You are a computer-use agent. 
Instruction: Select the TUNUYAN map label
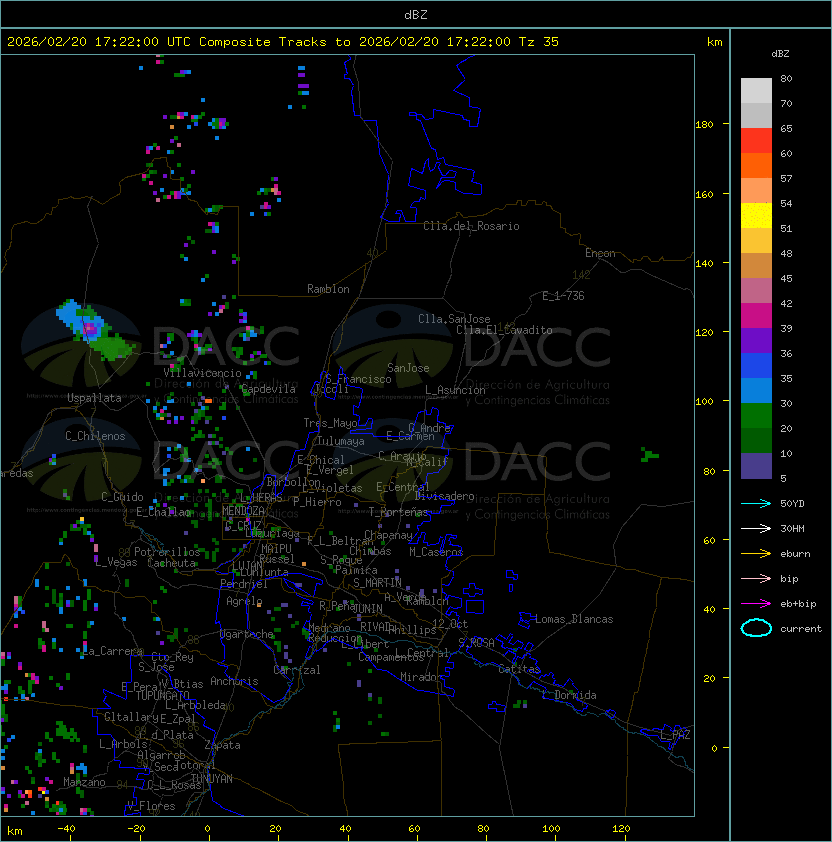212,778
